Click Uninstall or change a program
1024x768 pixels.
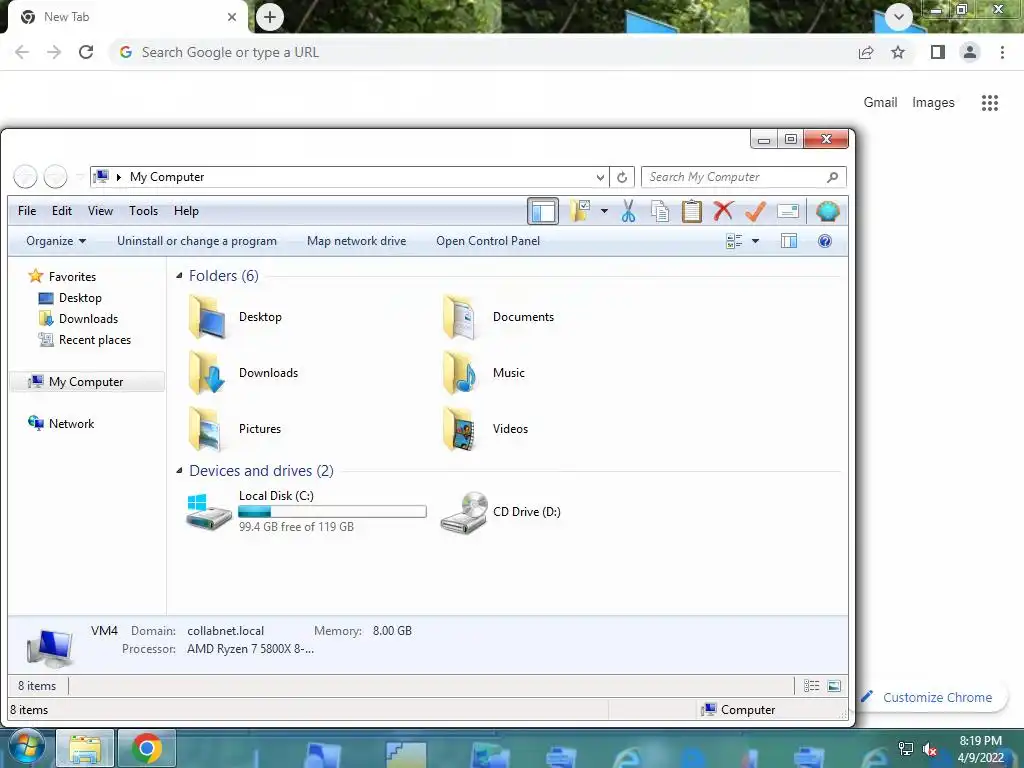[197, 241]
